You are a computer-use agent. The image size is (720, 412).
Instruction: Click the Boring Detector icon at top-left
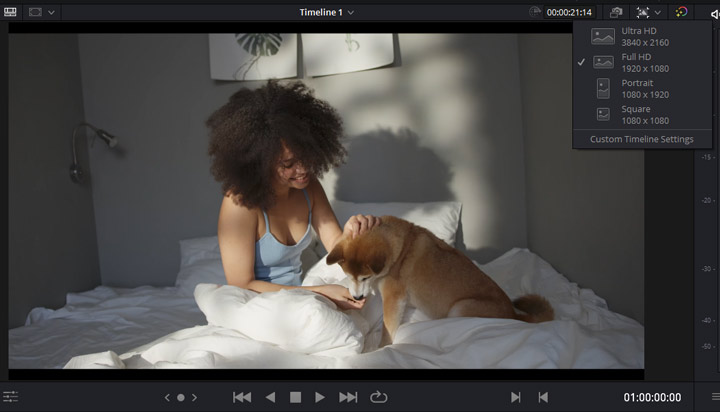(10, 12)
